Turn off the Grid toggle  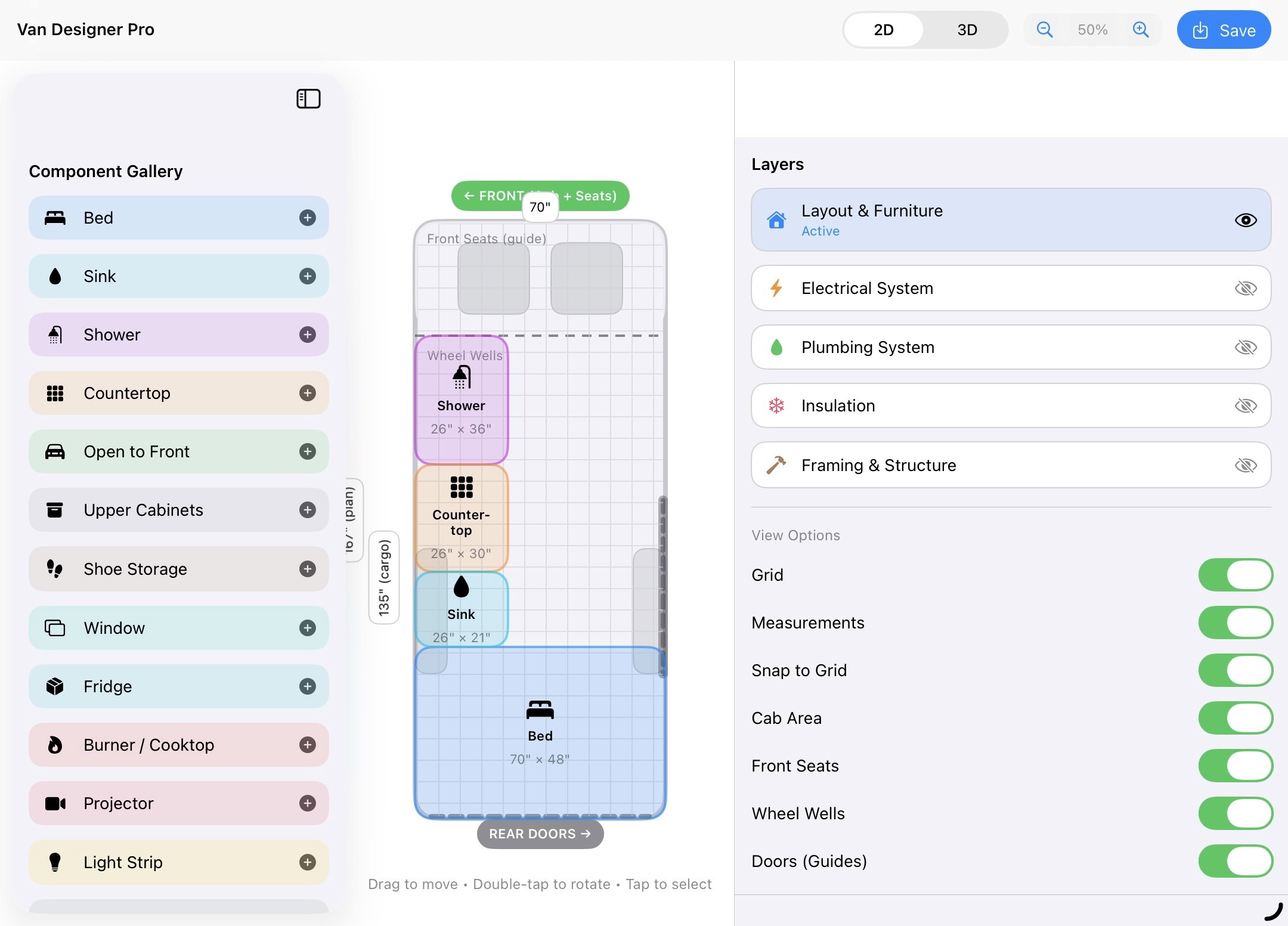[x=1235, y=575]
